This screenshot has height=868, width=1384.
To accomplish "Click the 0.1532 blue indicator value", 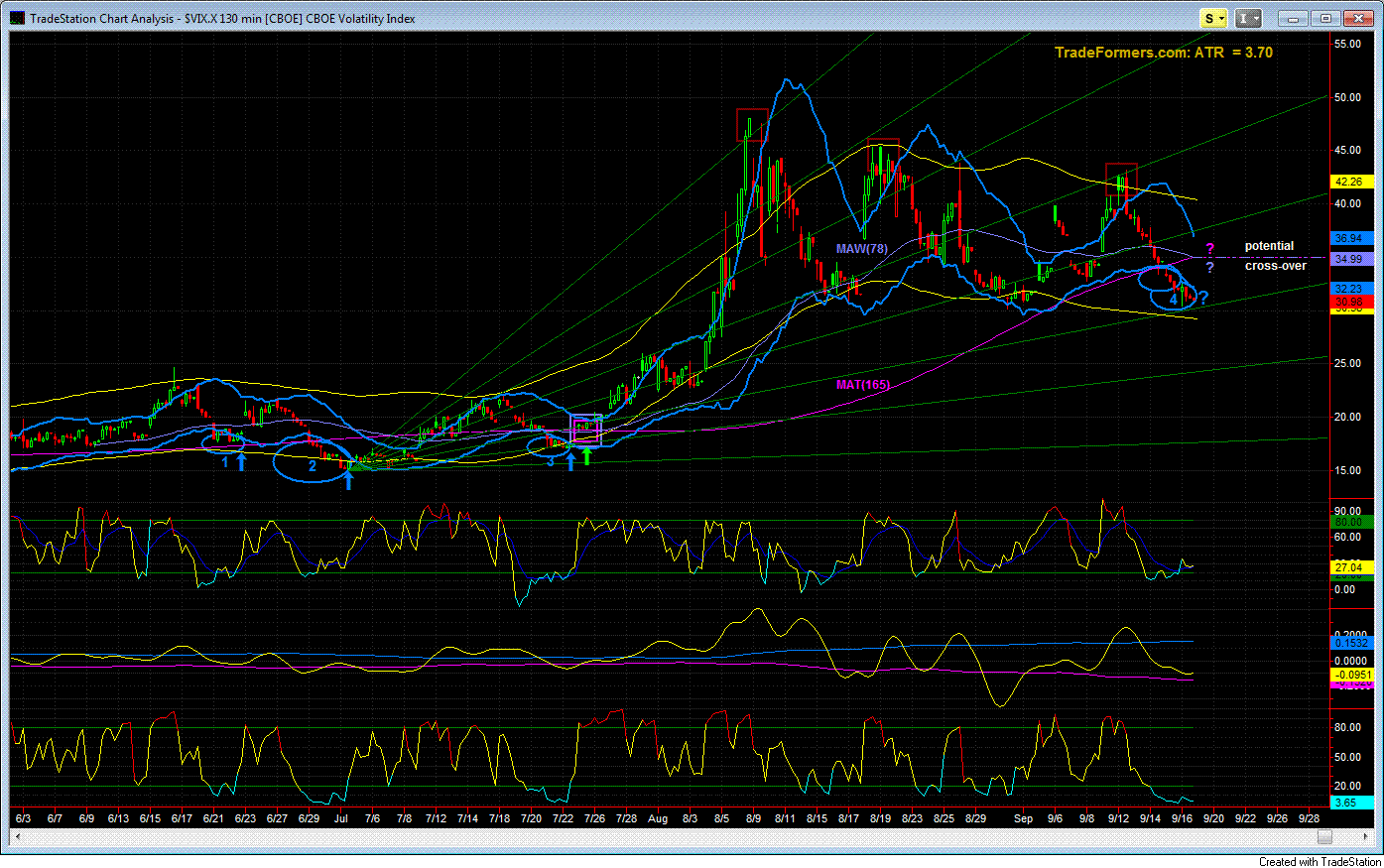I will (x=1350, y=643).
